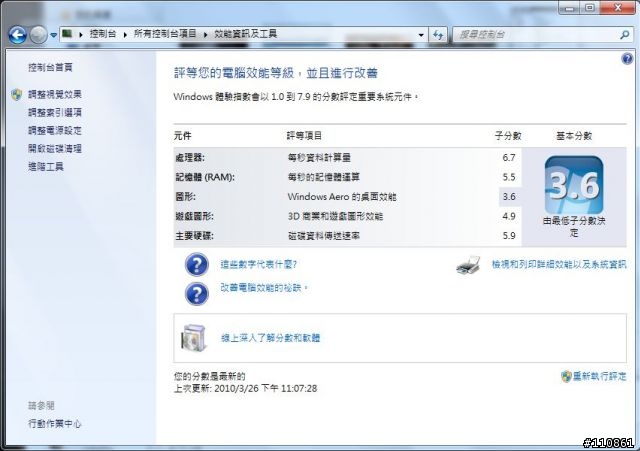Image resolution: width=640 pixels, height=451 pixels.
Task: Select 效能資訊及工具 breadcrumb
Action: tap(246, 34)
